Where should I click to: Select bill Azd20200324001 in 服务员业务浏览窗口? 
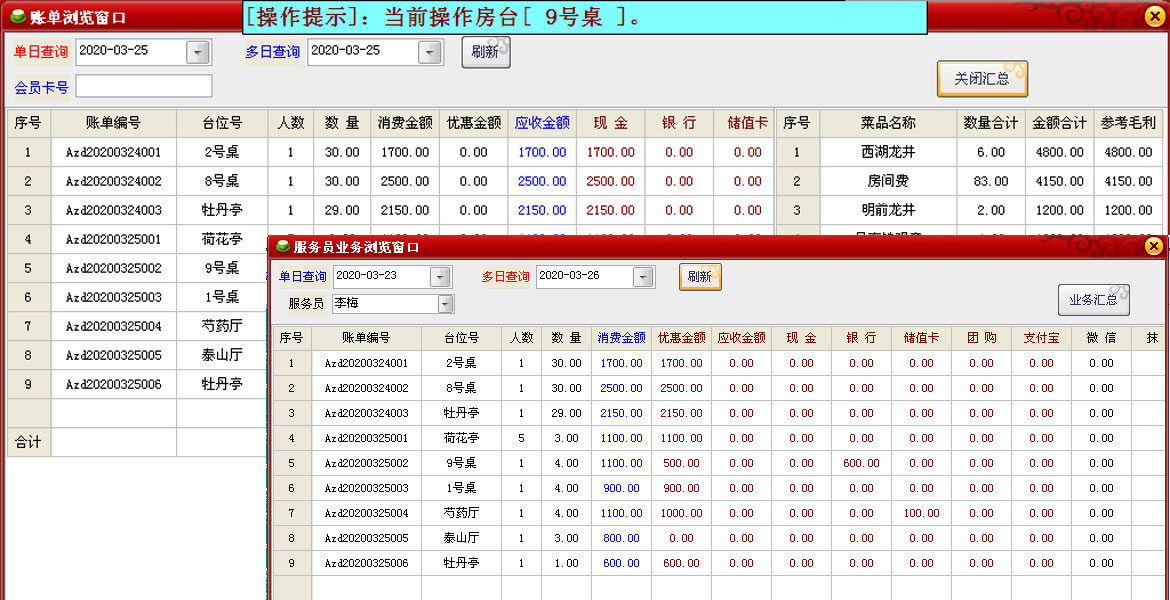(x=366, y=363)
